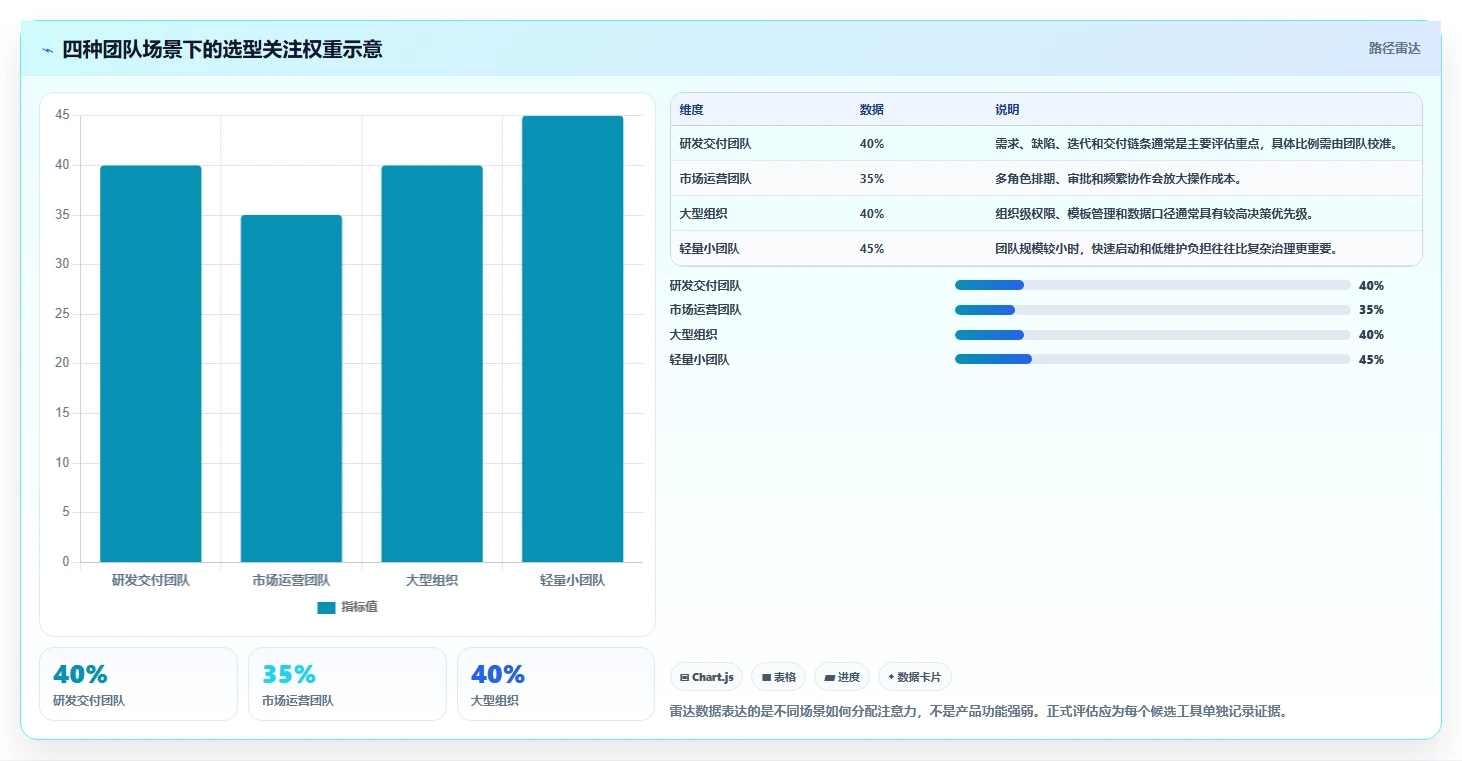
Task: Select the Chart.js tag chip
Action: tap(707, 677)
